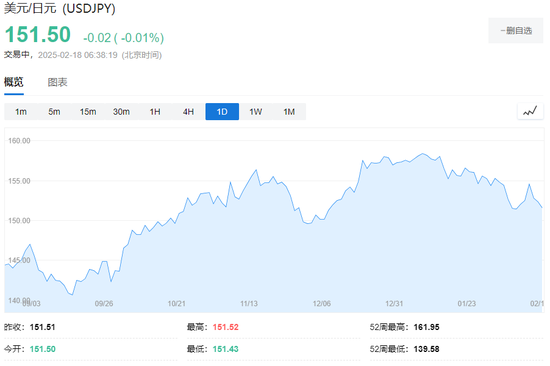Select the 1m interval
550x366 pixels.
click(x=21, y=112)
